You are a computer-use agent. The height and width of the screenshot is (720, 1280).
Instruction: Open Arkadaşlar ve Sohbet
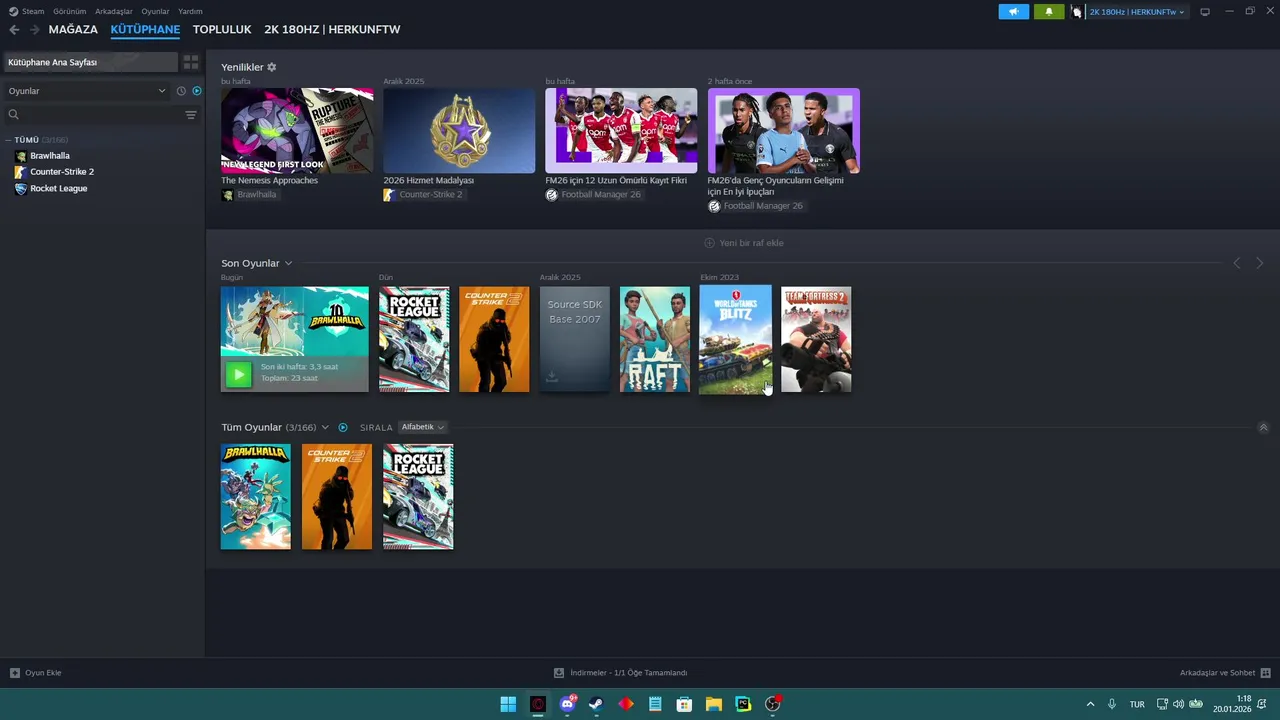pos(1225,673)
